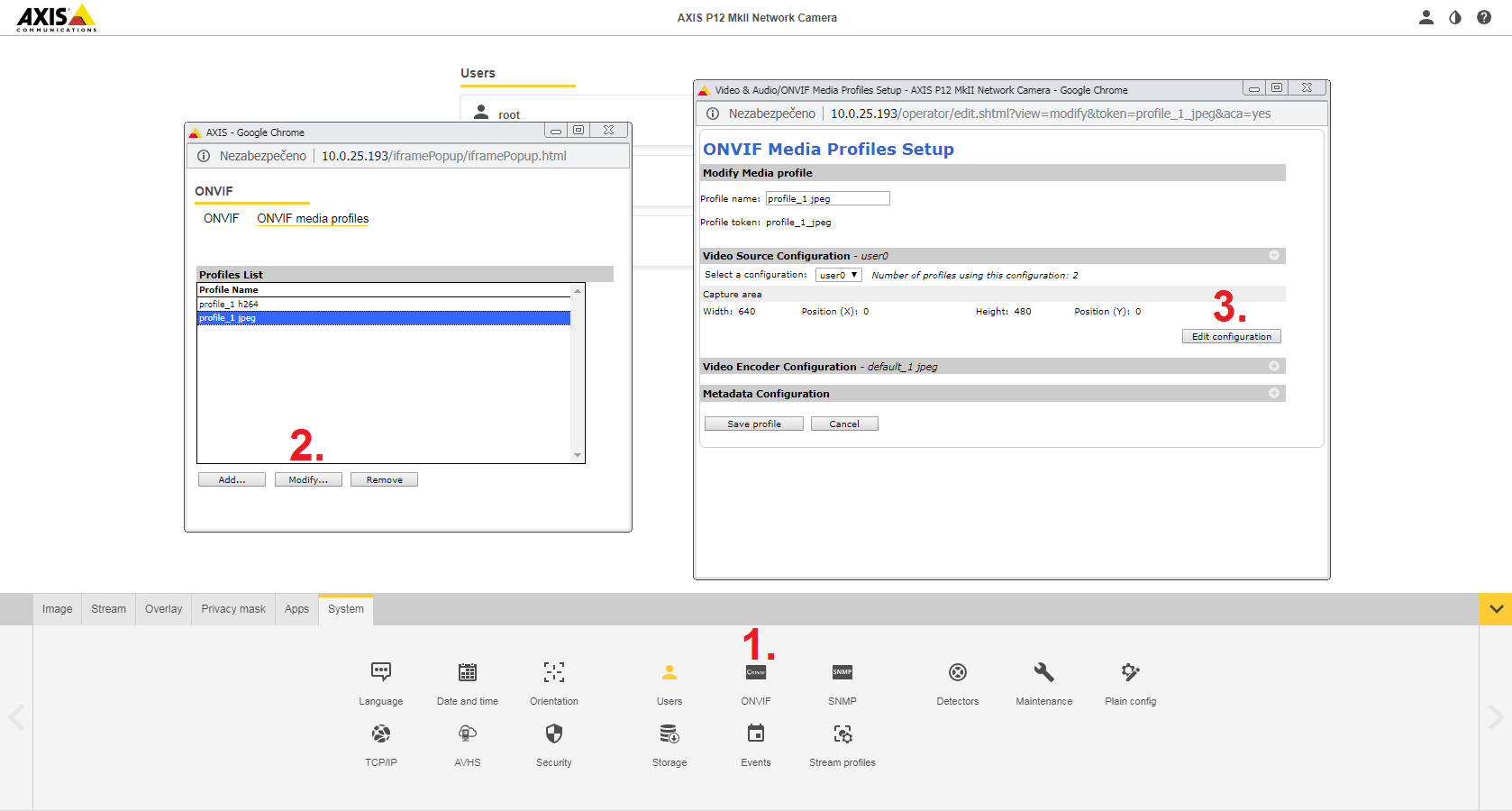Viewport: 1512px width, 811px height.
Task: Expand the Video Encoder Configuration section
Action: pos(1274,366)
